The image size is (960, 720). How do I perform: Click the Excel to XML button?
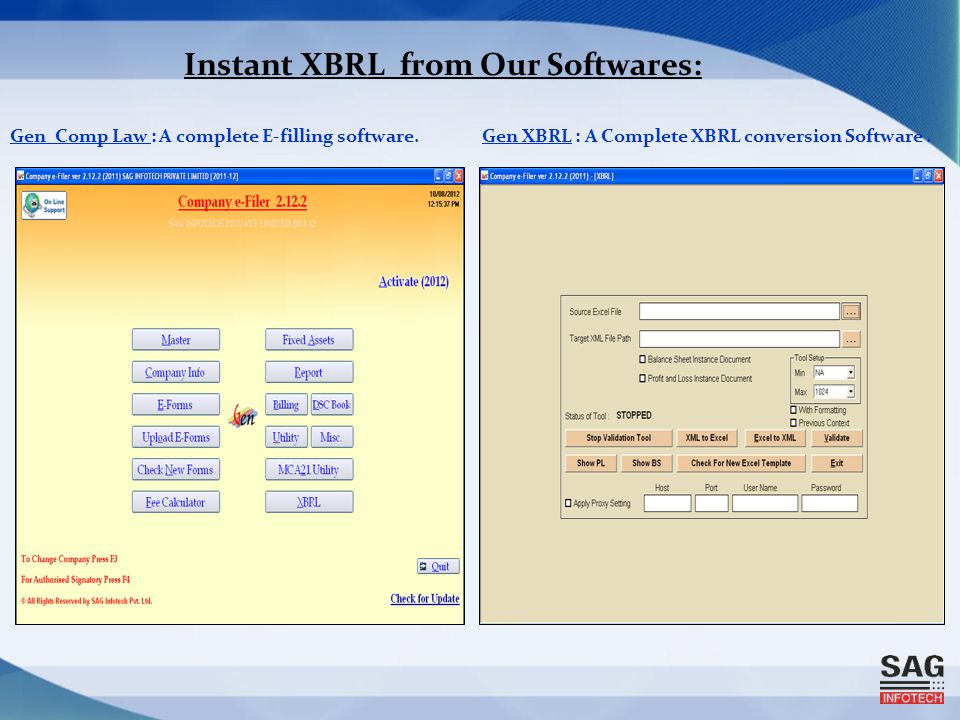click(x=775, y=438)
